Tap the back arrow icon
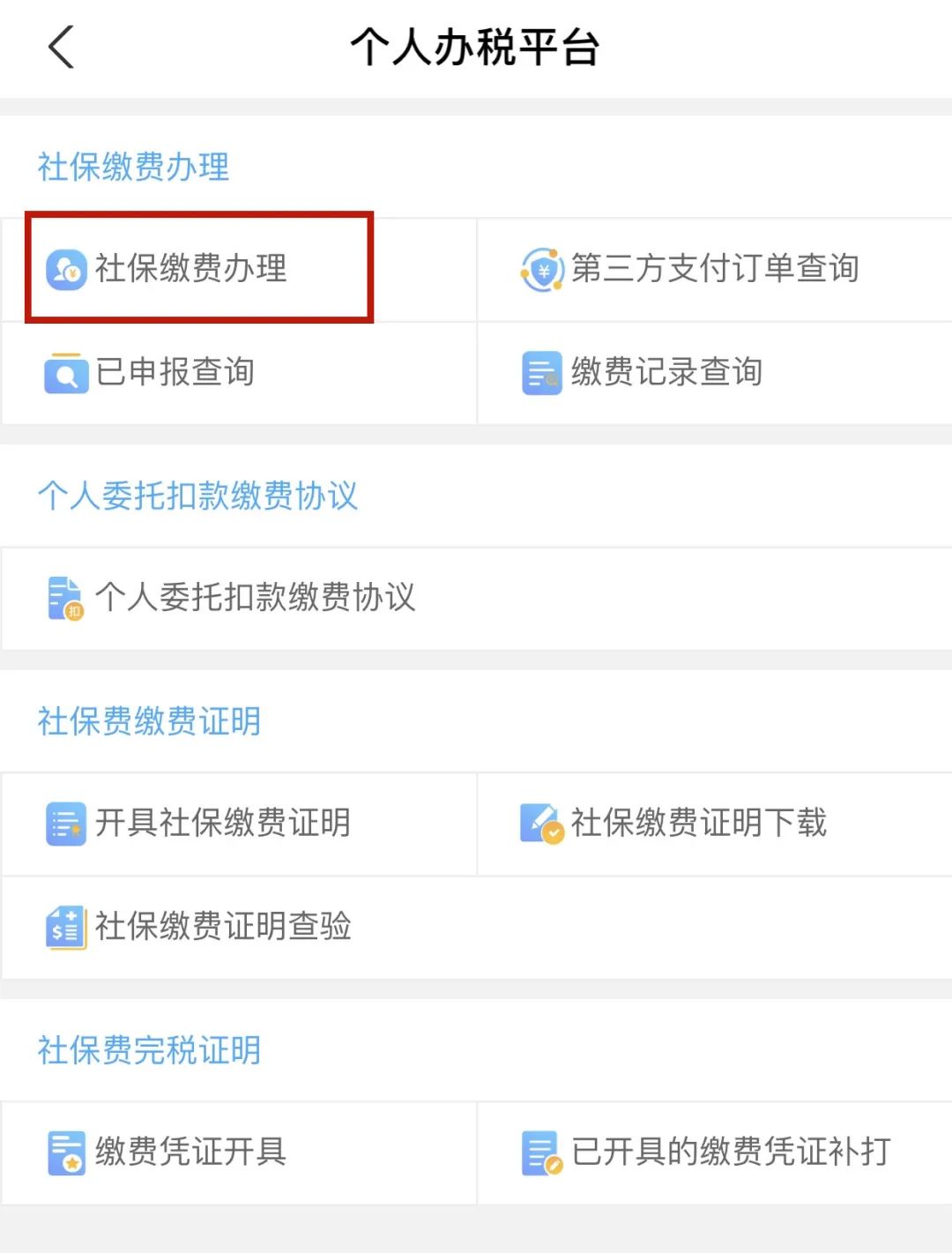Image resolution: width=952 pixels, height=1253 pixels. 61,48
